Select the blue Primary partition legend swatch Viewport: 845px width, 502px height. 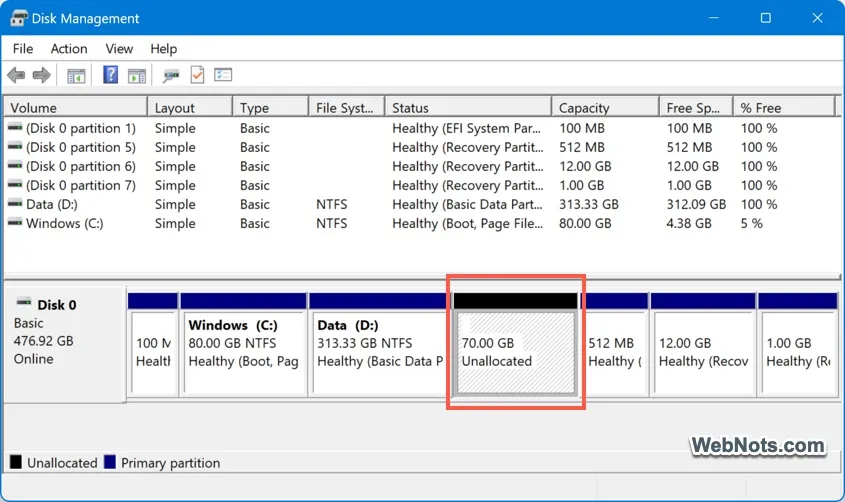coord(110,462)
